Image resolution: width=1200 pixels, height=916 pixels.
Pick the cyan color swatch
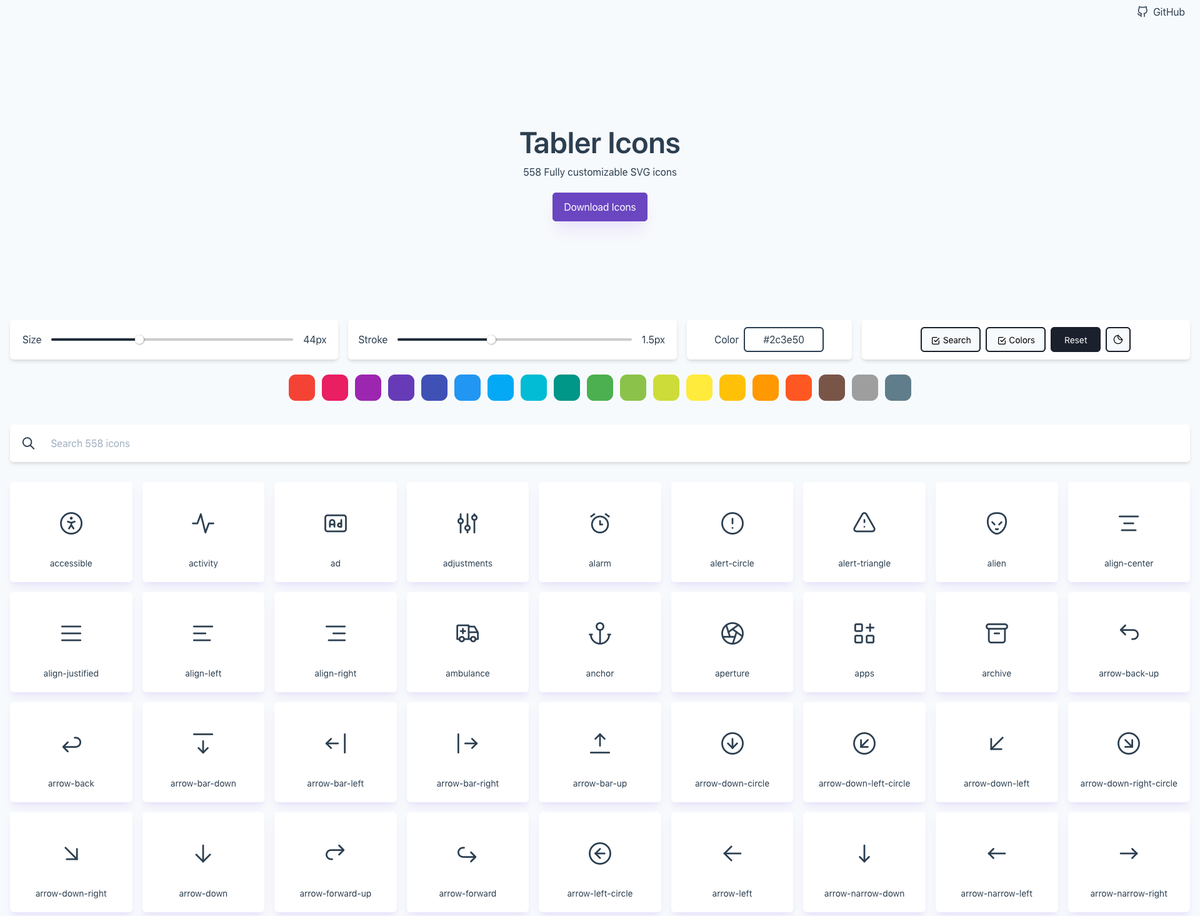pos(533,388)
